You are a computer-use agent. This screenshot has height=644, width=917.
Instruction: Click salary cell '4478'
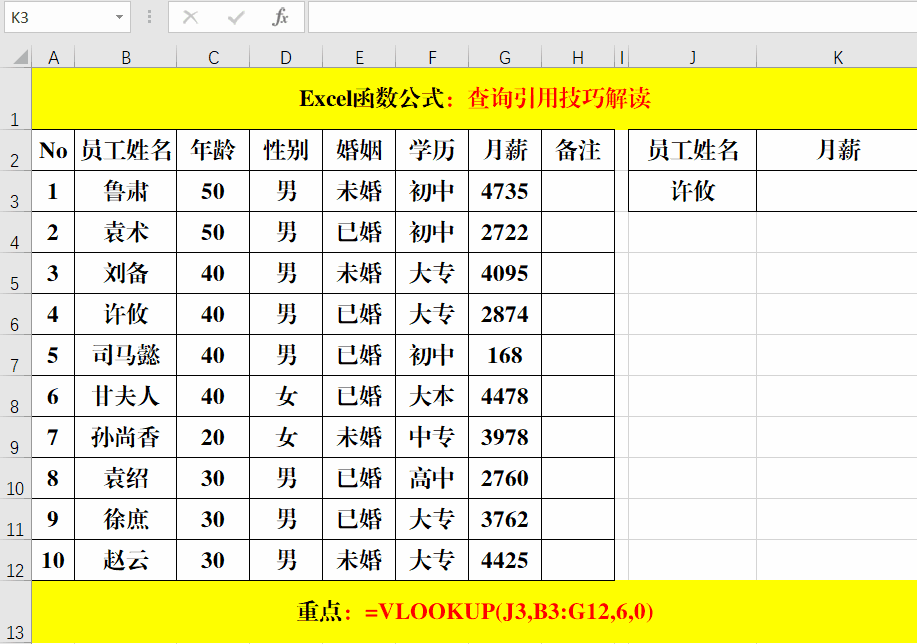[505, 396]
